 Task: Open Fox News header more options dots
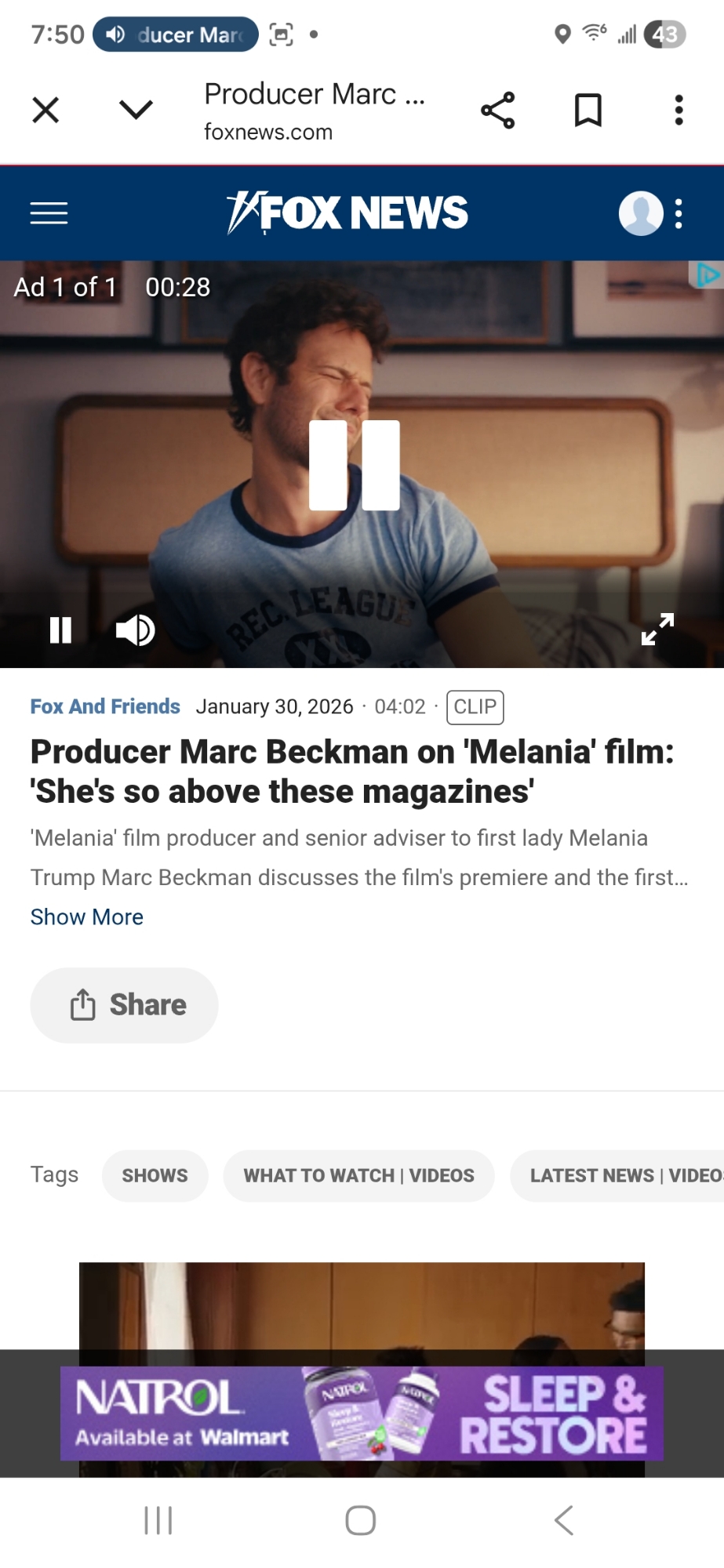679,213
